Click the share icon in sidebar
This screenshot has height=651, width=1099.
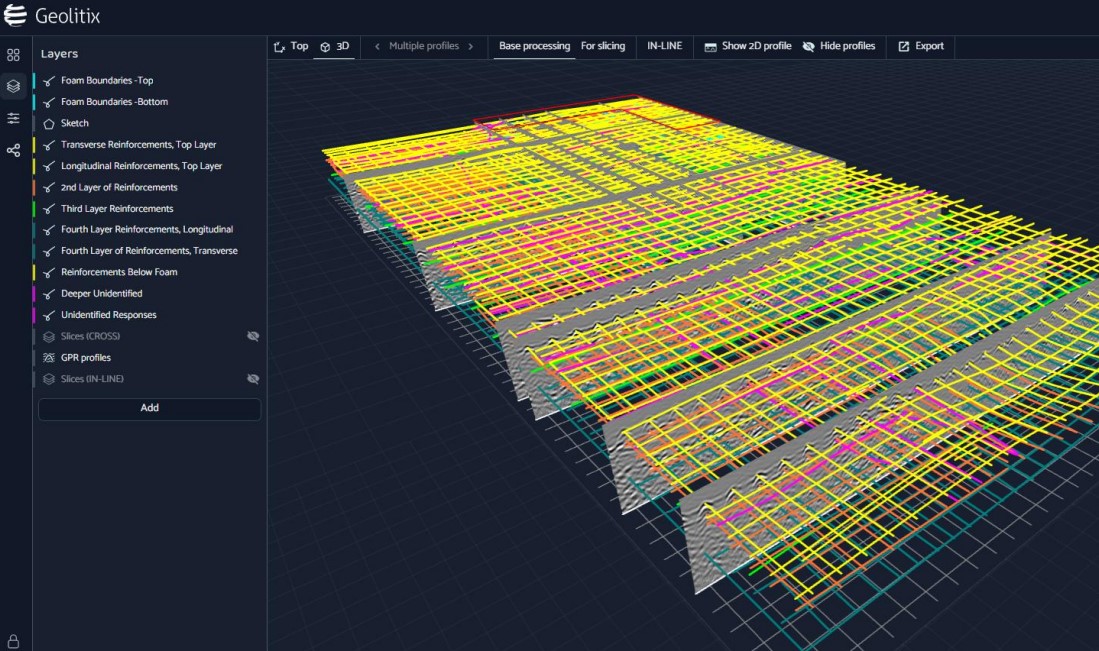click(x=13, y=150)
